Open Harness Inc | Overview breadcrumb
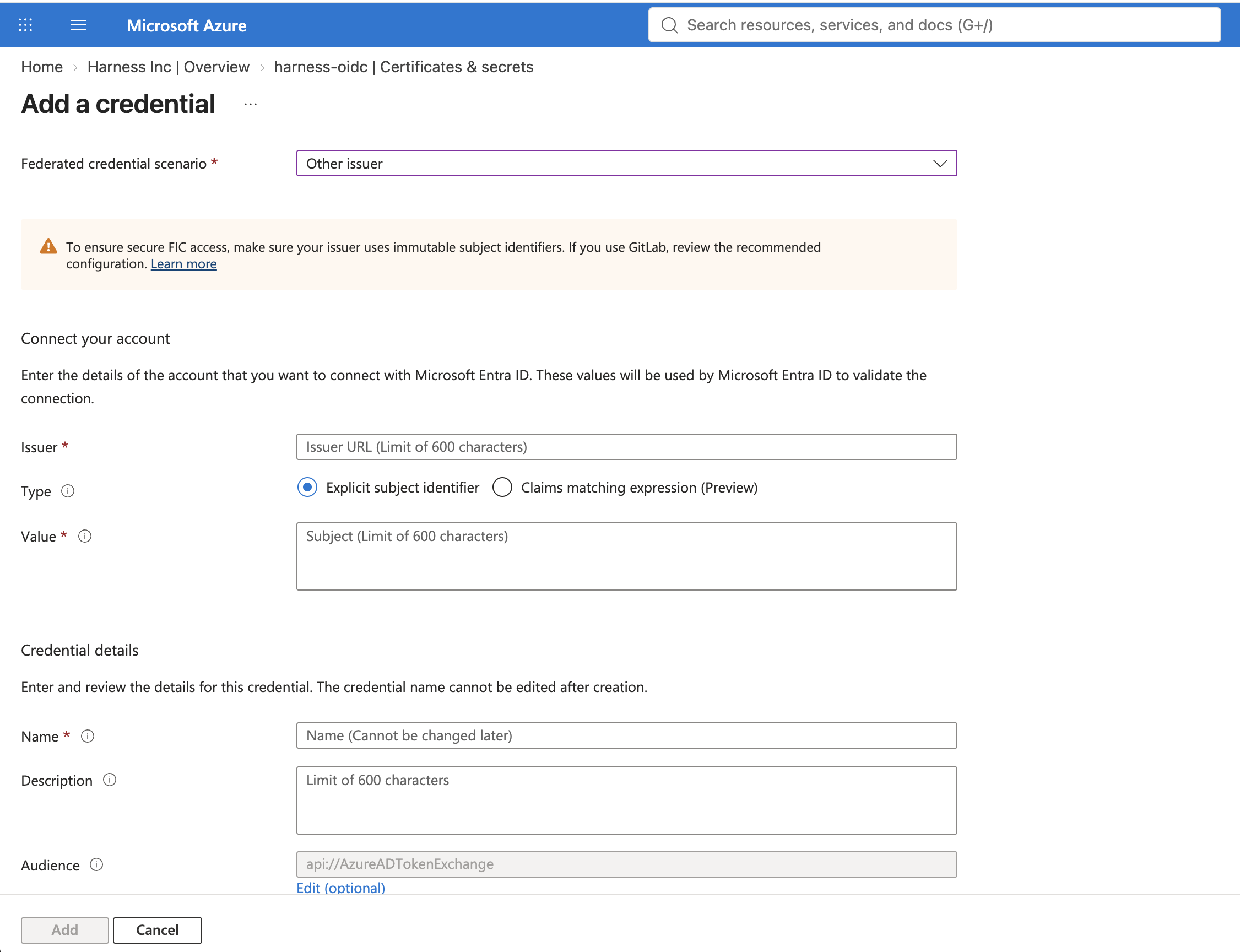Screen dimensions: 1240x952 pos(168,67)
